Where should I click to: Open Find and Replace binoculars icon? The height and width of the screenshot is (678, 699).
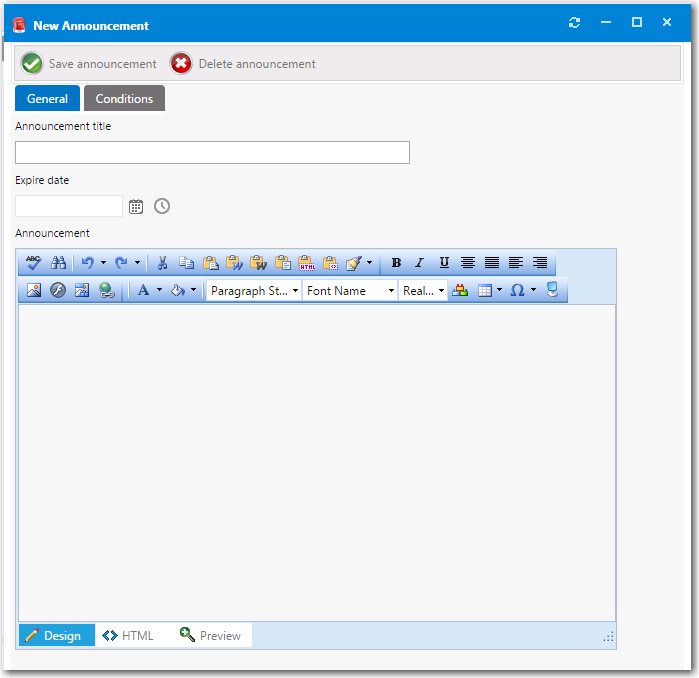pyautogui.click(x=58, y=263)
